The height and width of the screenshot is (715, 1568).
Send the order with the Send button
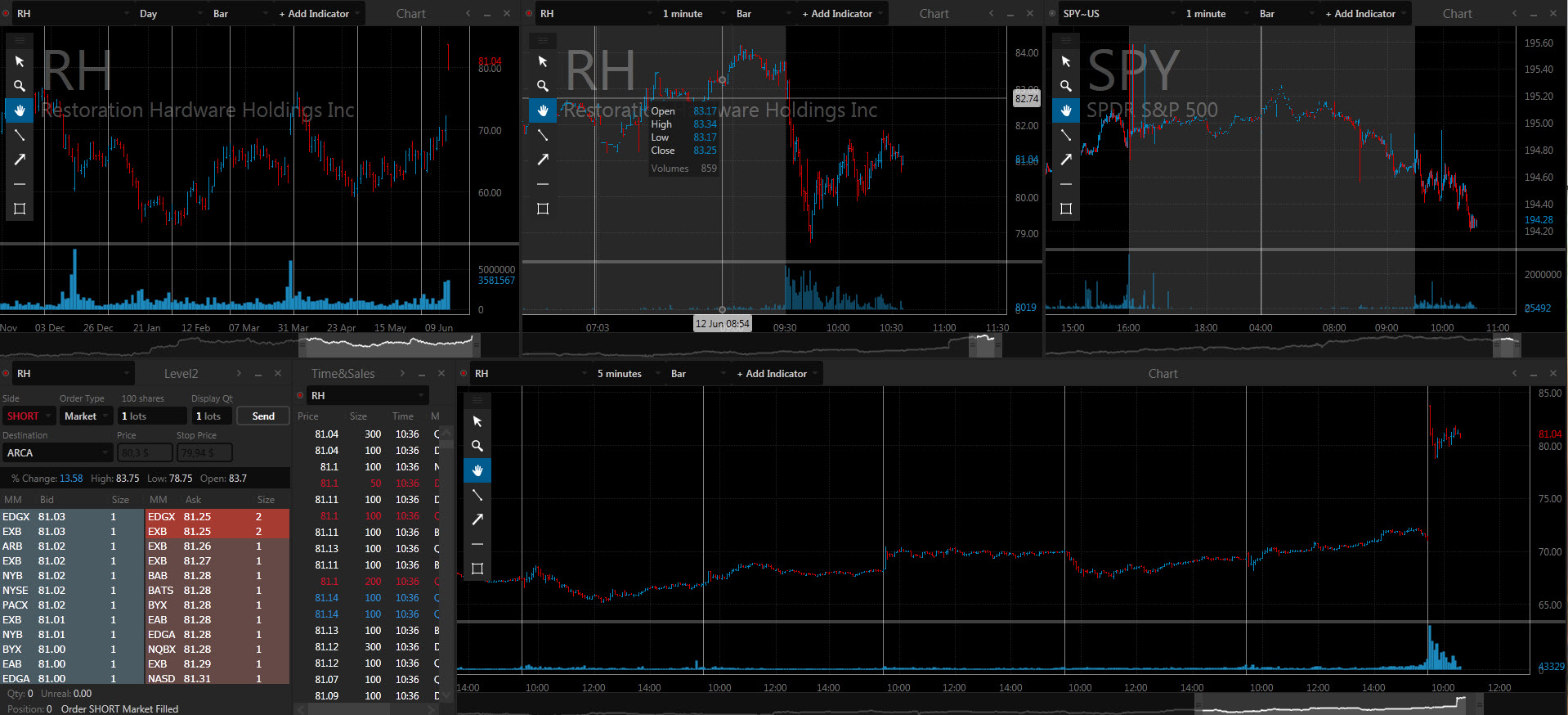[x=263, y=416]
